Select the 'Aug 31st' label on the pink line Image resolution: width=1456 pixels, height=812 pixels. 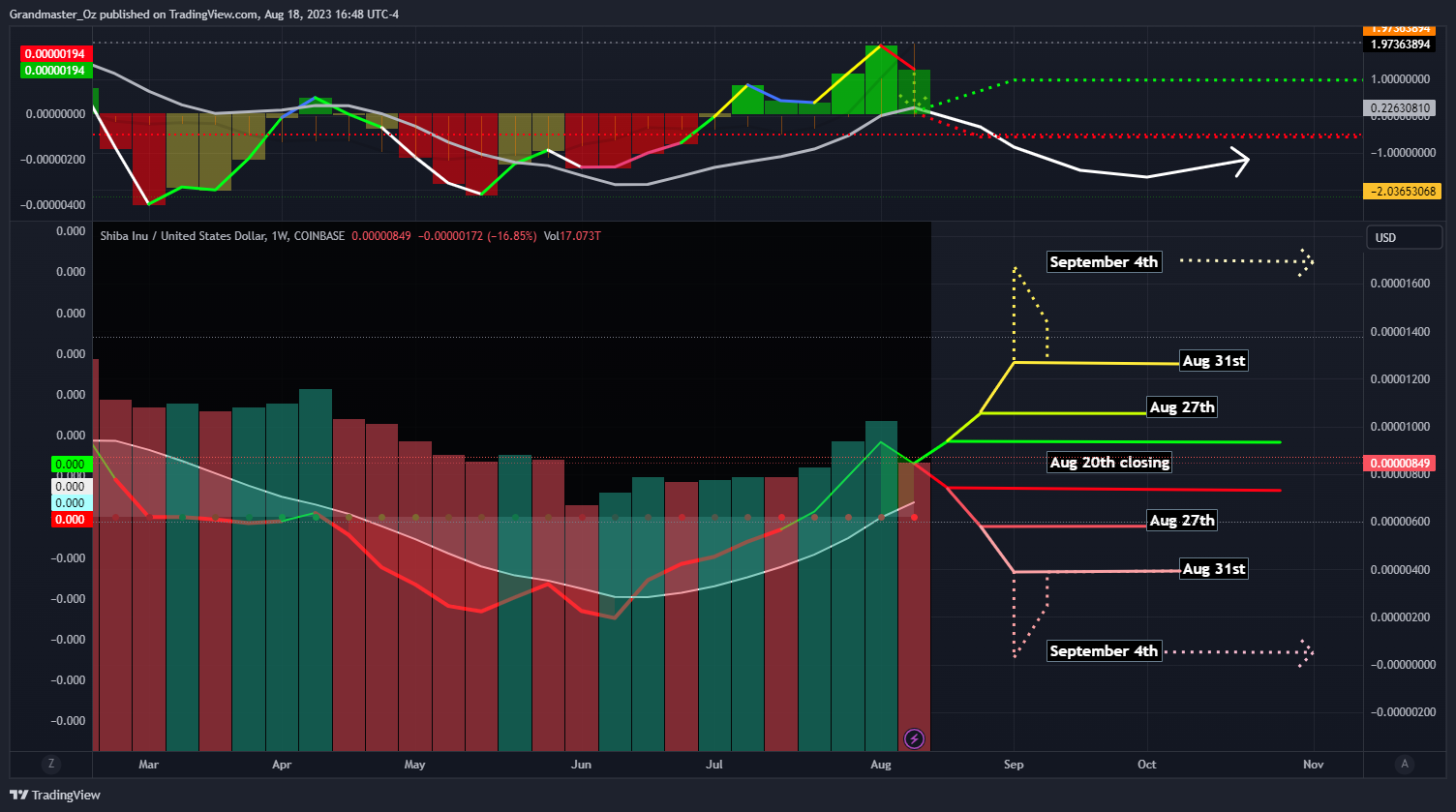click(x=1214, y=569)
